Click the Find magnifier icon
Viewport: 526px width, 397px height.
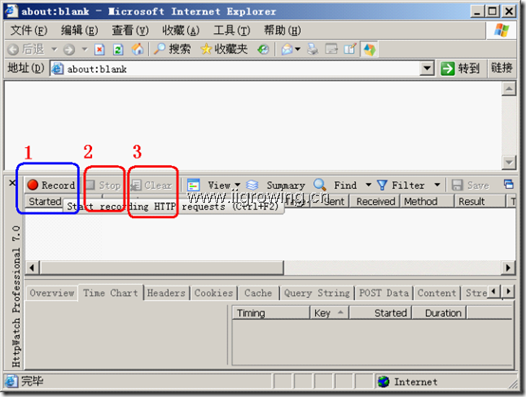coord(320,185)
